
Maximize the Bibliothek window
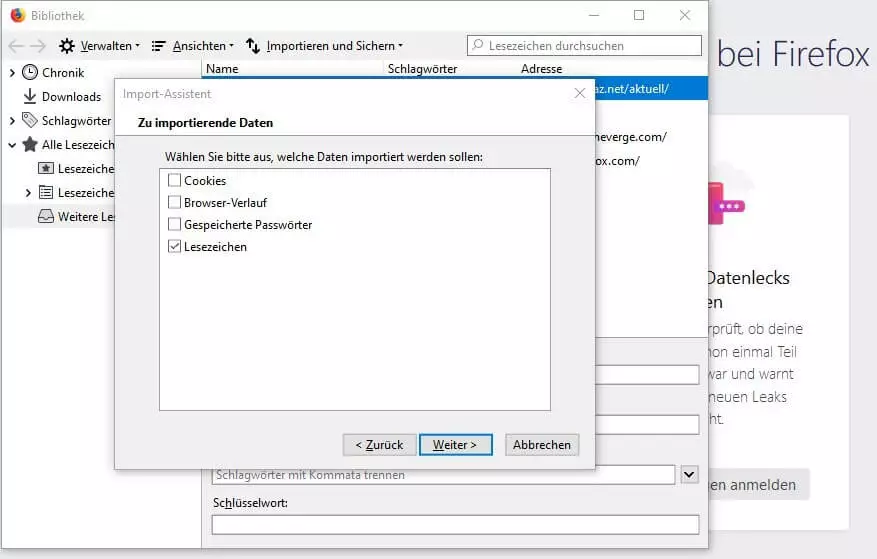639,15
